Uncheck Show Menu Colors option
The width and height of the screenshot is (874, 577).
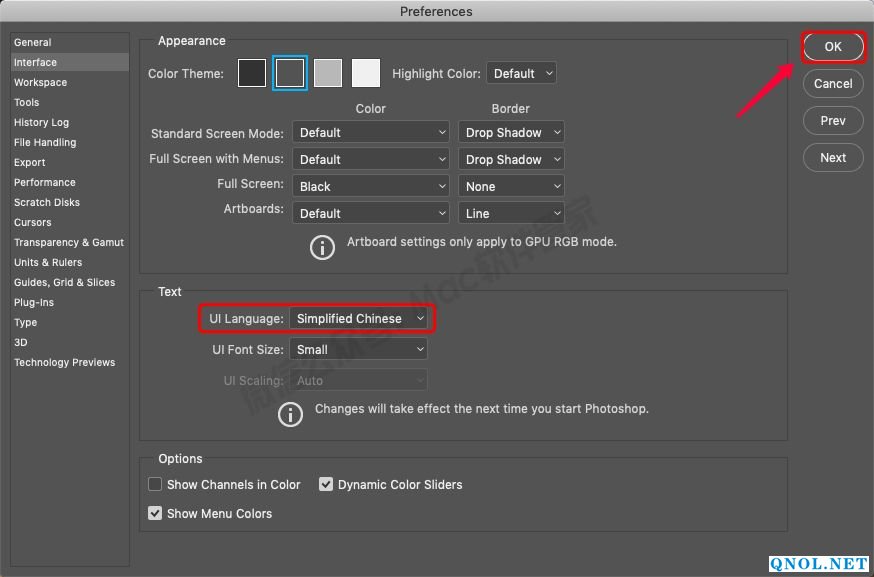tap(155, 513)
